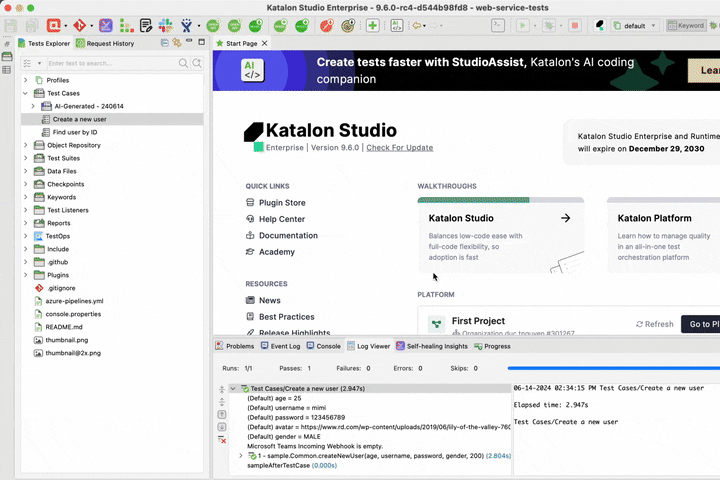Image resolution: width=720 pixels, height=480 pixels.
Task: Open the Run button dropdown arrow
Action: [535, 26]
